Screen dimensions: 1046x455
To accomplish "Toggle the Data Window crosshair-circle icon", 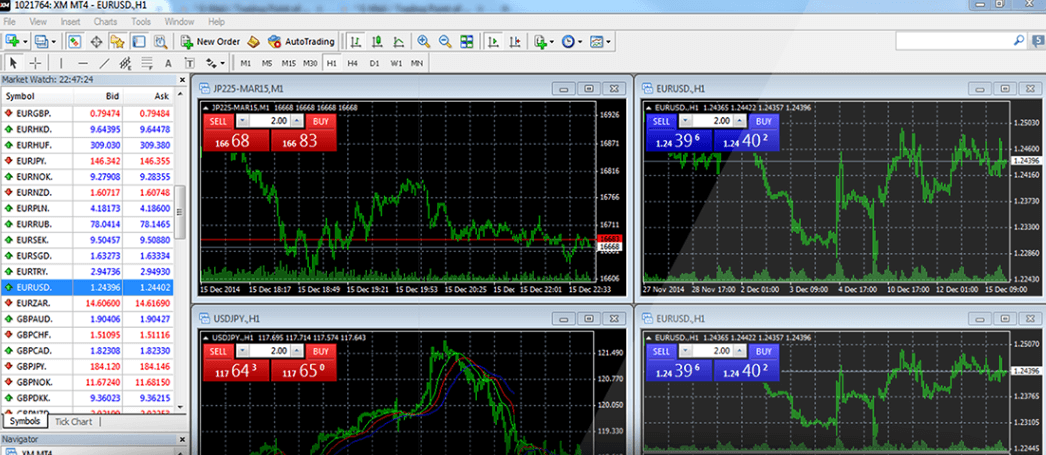I will (x=96, y=41).
